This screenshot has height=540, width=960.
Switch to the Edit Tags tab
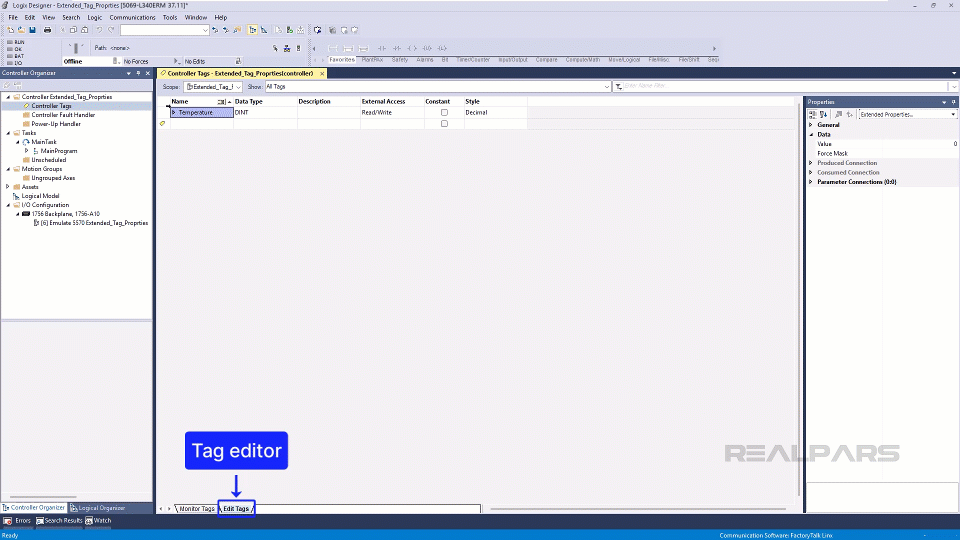click(236, 509)
